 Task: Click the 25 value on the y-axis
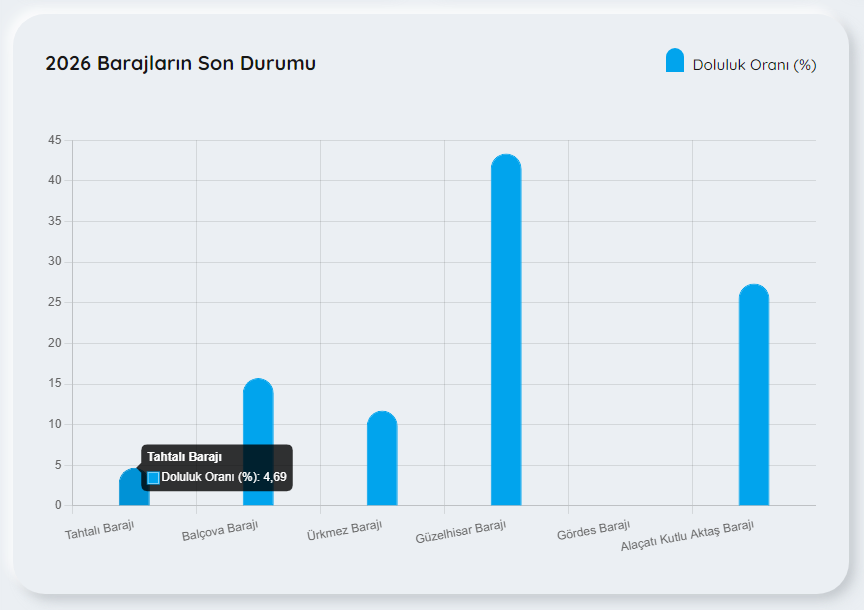54,303
